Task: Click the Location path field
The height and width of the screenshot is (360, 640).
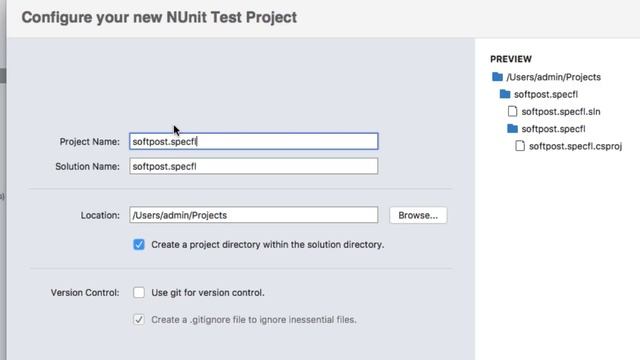Action: click(x=253, y=215)
